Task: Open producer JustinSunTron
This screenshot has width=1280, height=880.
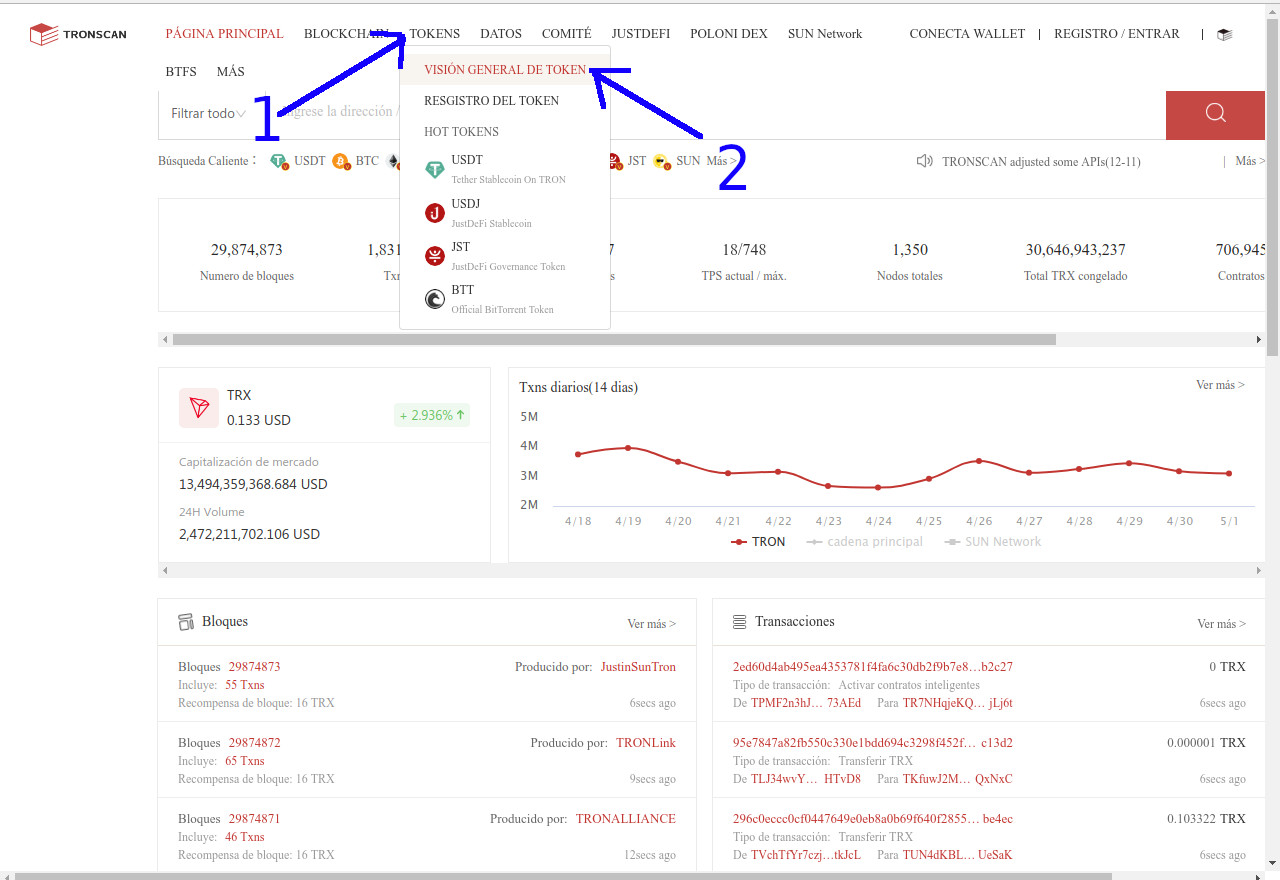Action: point(638,667)
